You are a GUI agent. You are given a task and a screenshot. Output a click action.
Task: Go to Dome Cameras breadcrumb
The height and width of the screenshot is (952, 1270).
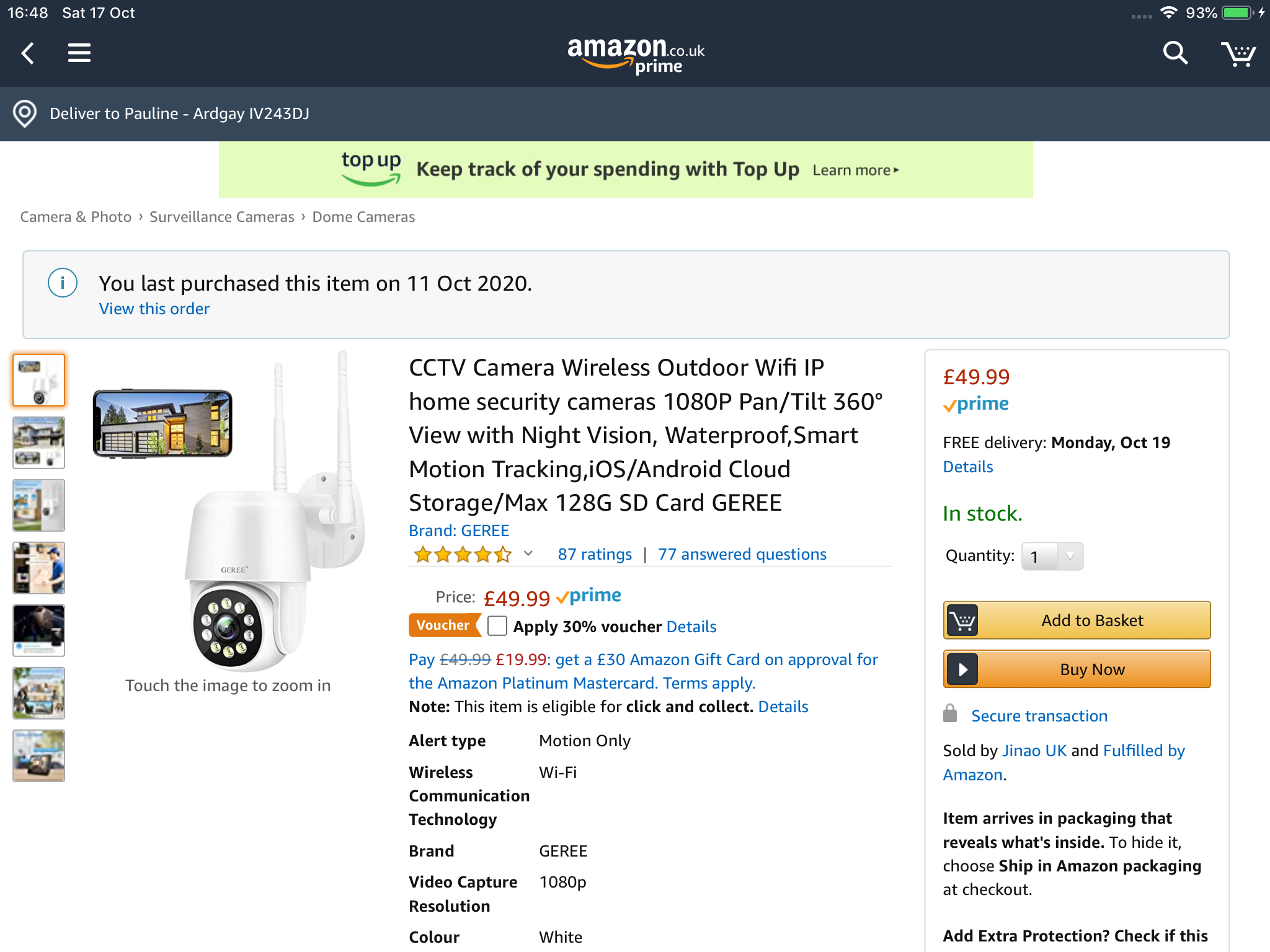[363, 217]
